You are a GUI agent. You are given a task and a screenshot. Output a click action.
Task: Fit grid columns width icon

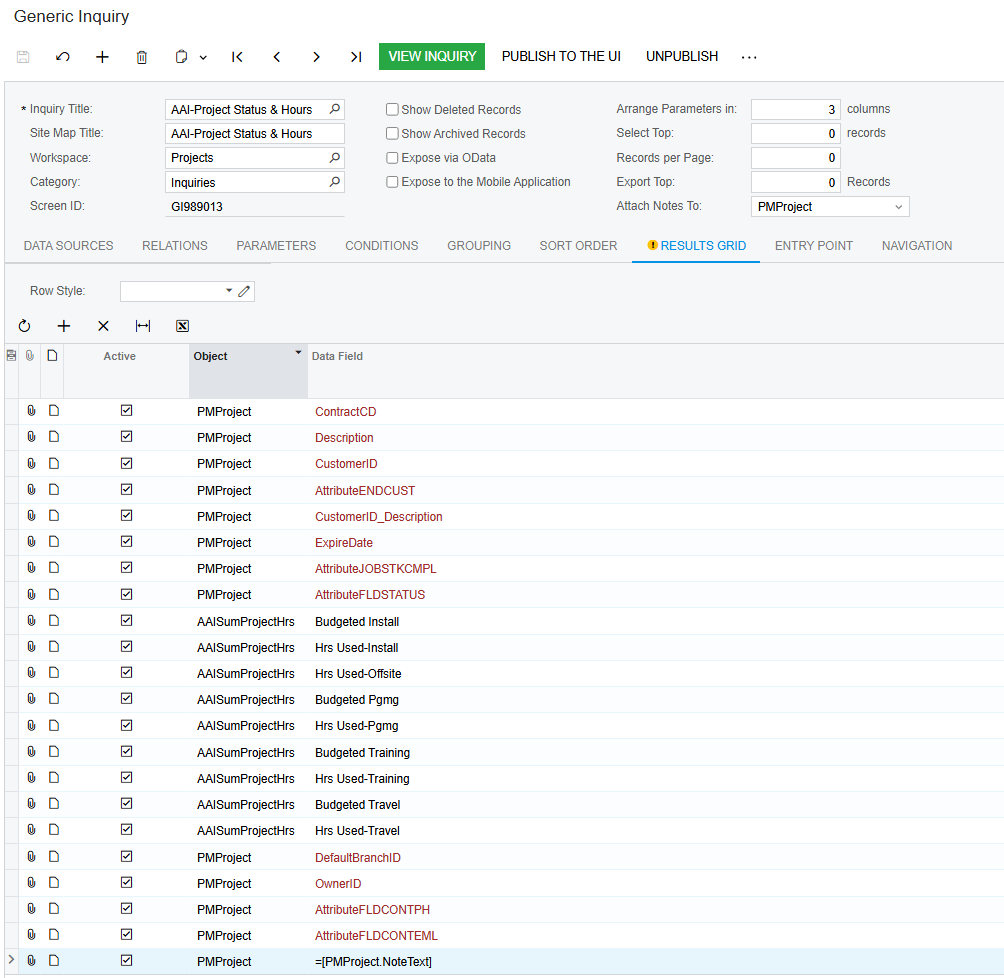(143, 326)
